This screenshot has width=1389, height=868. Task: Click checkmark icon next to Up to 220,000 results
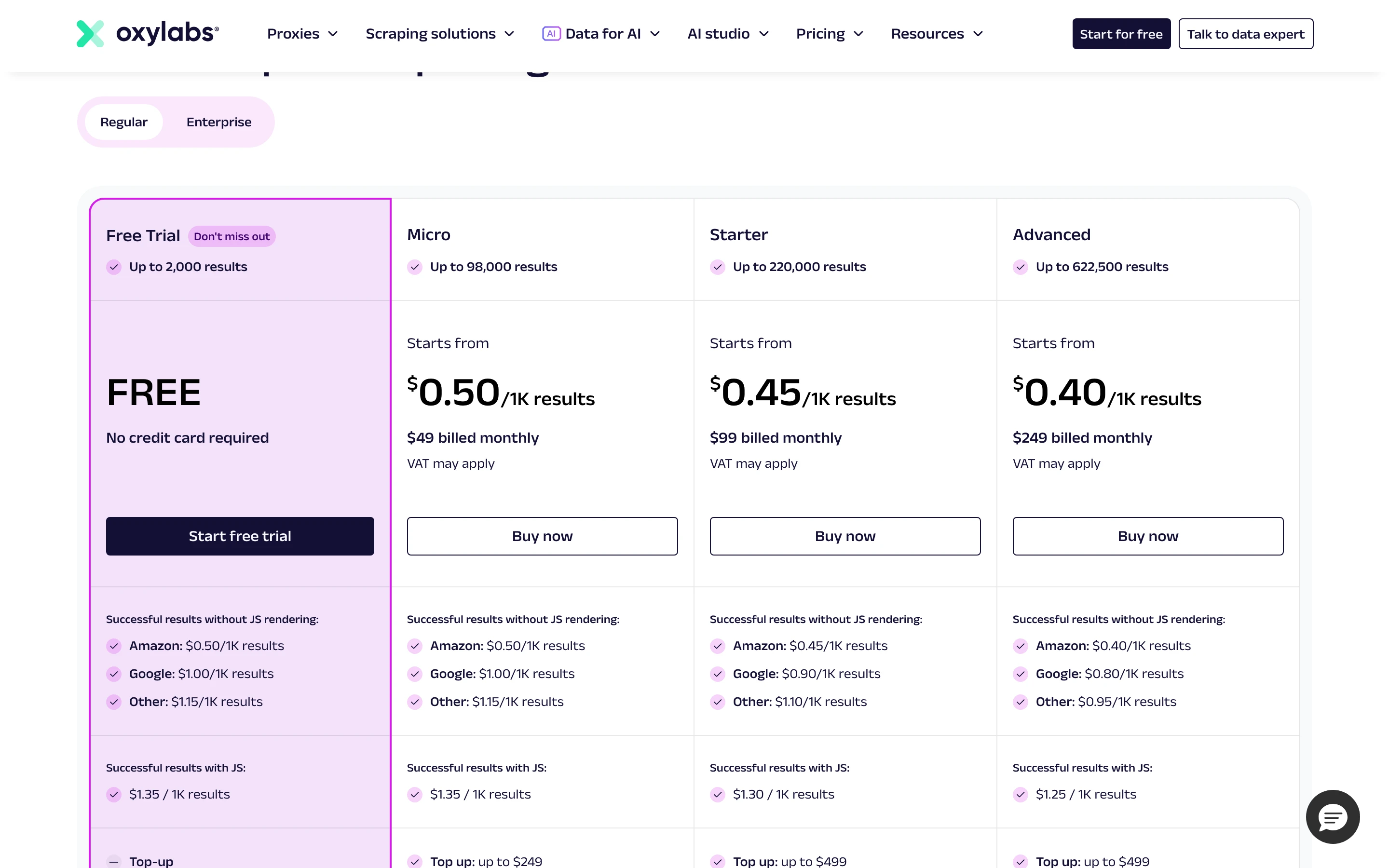tap(718, 267)
